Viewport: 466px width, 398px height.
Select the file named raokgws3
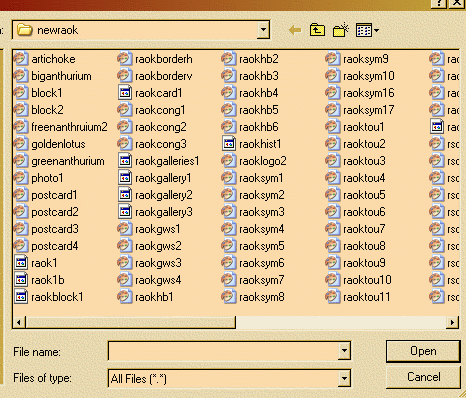point(158,263)
